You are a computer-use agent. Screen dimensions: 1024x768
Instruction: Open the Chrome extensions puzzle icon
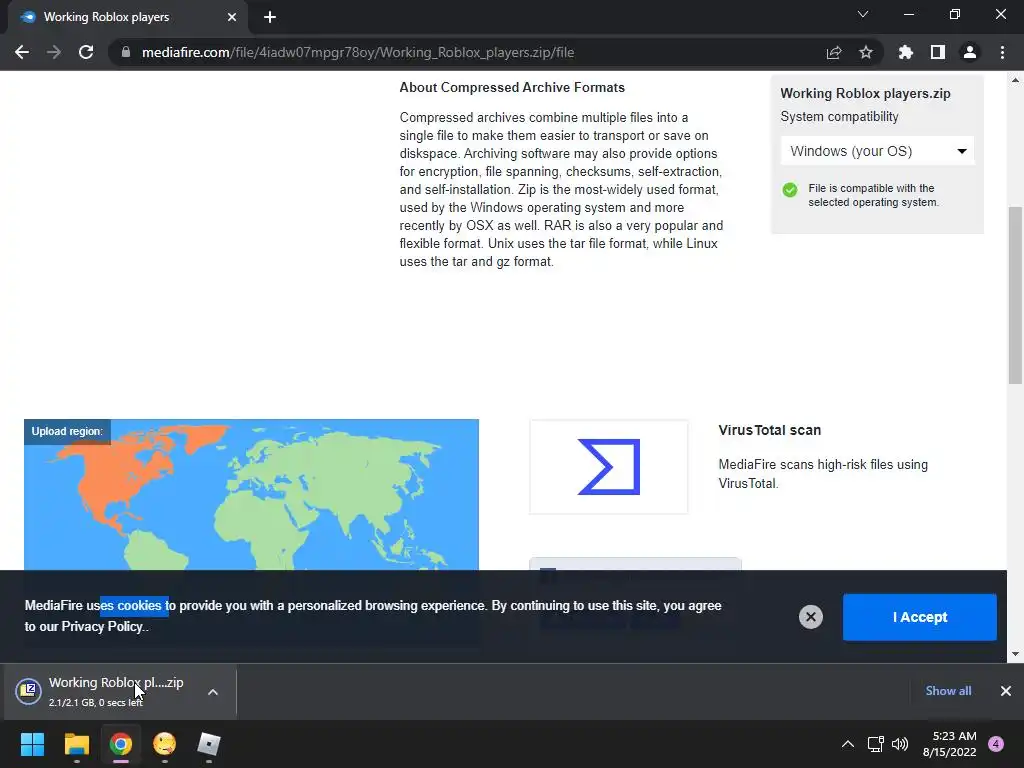(x=905, y=52)
